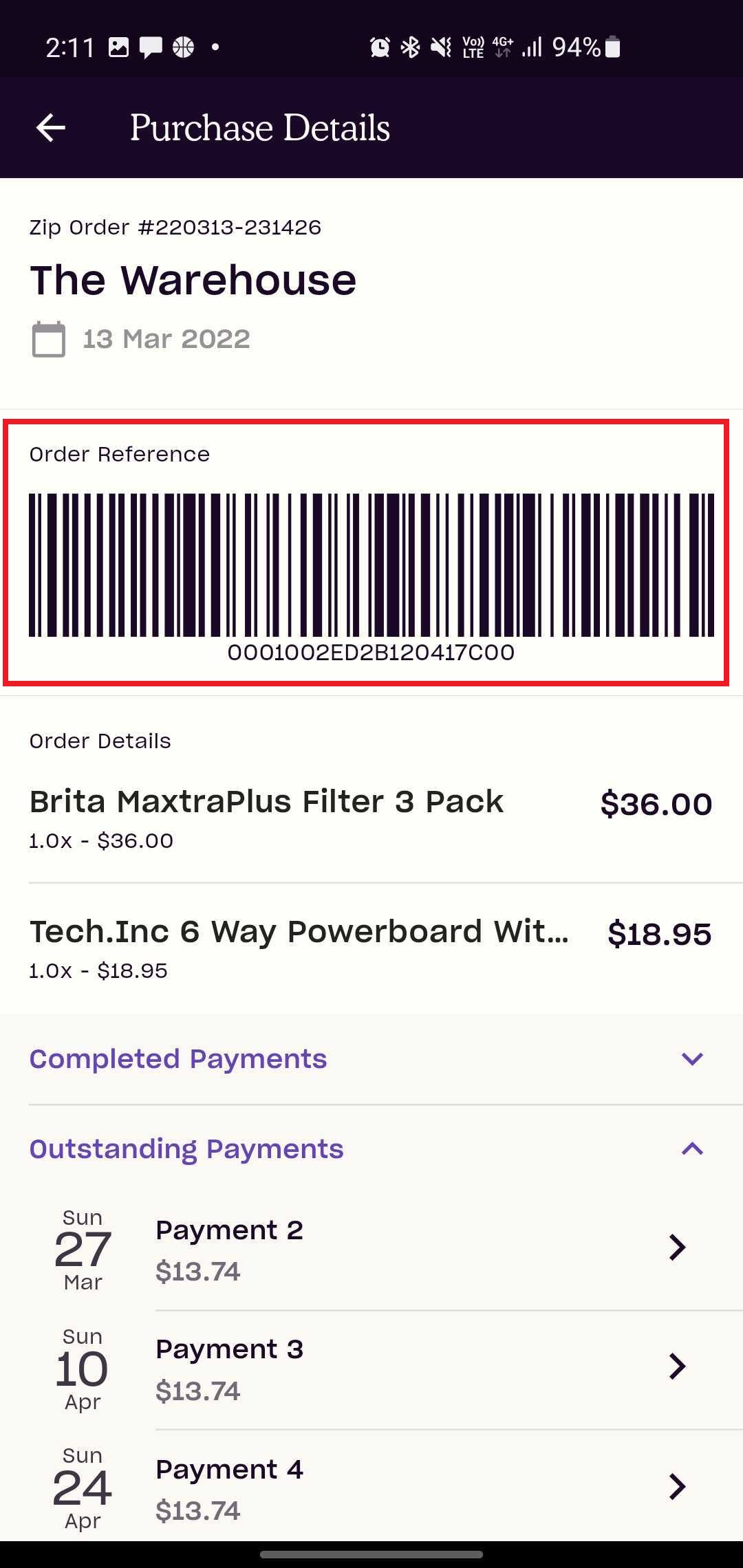Open Payment 4 due 24 Apr
The height and width of the screenshot is (1568, 743).
click(x=371, y=1487)
